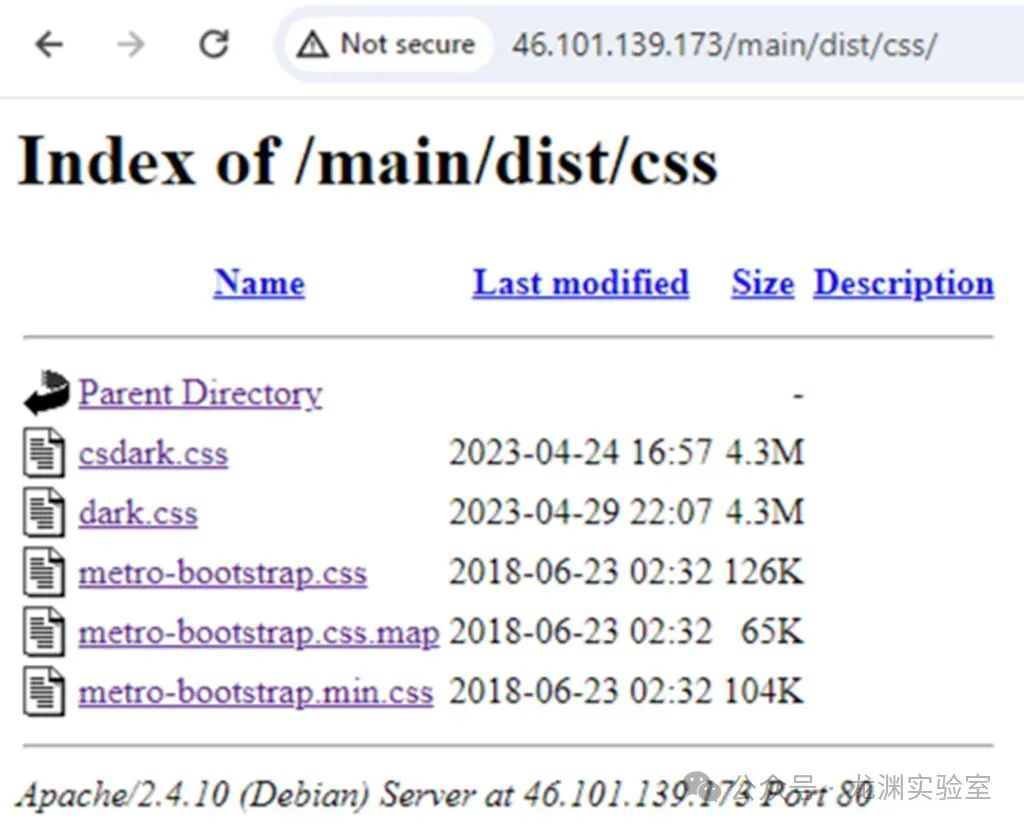Click the Not secure warning badge
The height and width of the screenshot is (829, 1024).
click(387, 44)
